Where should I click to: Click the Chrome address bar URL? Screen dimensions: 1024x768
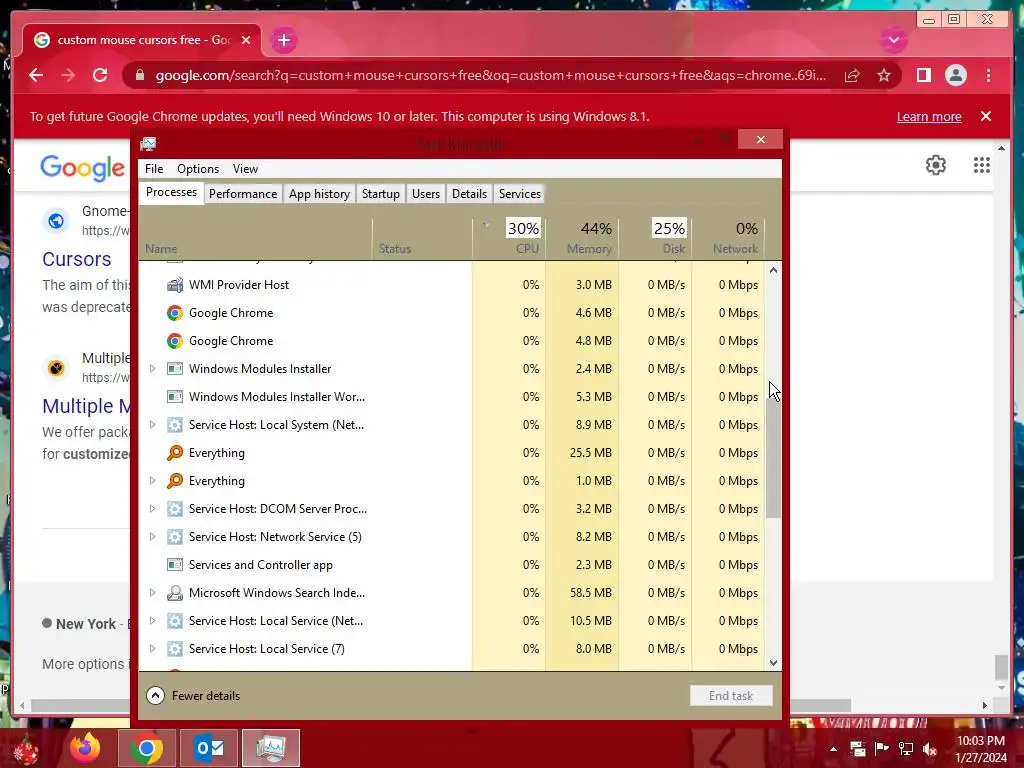coord(490,75)
